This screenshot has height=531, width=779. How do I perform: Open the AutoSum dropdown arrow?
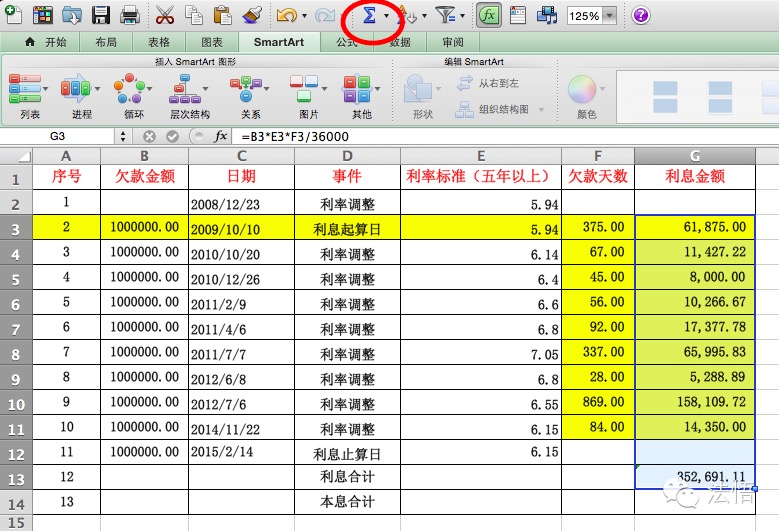click(386, 16)
